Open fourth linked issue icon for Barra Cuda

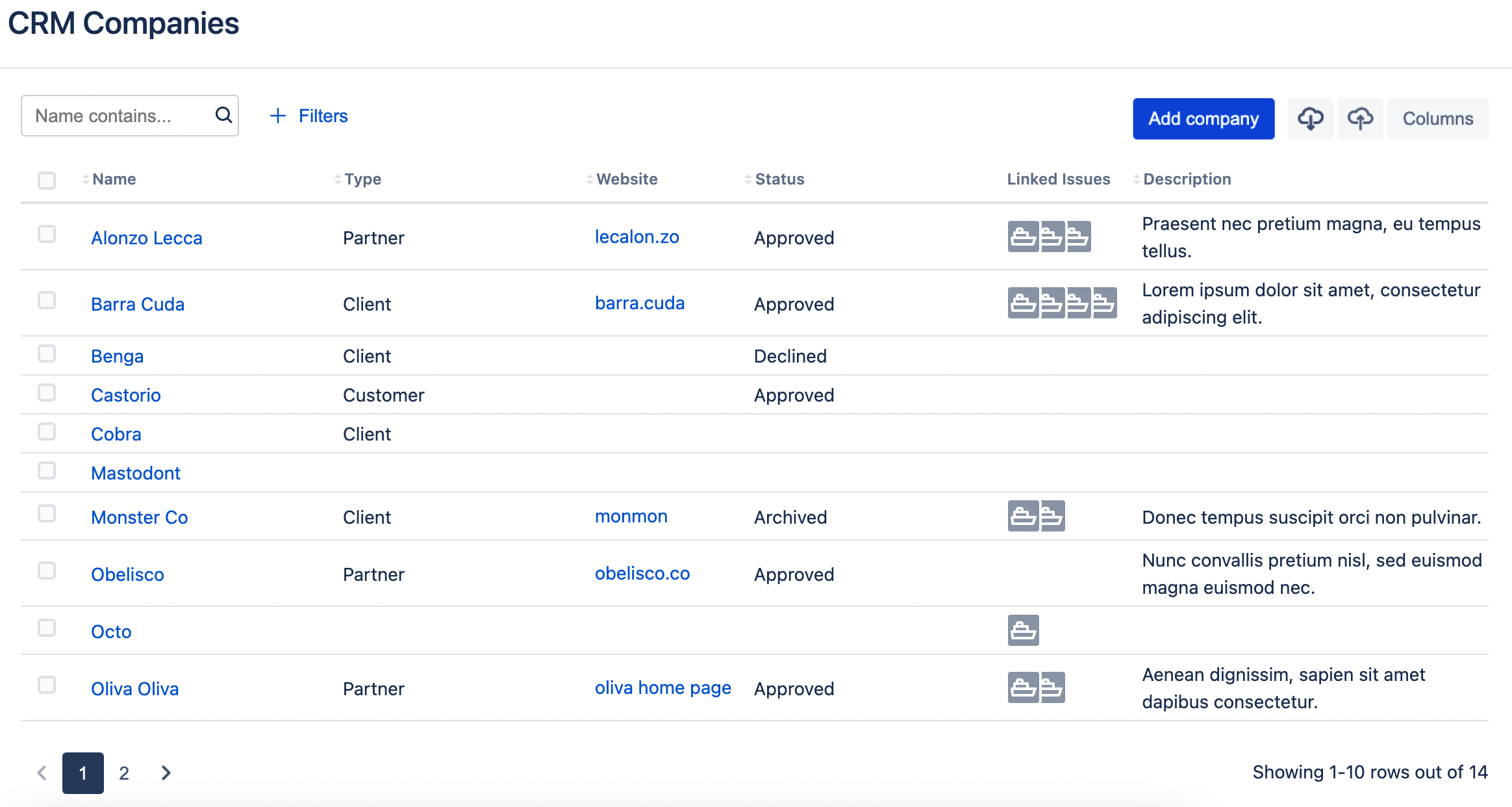point(1104,303)
